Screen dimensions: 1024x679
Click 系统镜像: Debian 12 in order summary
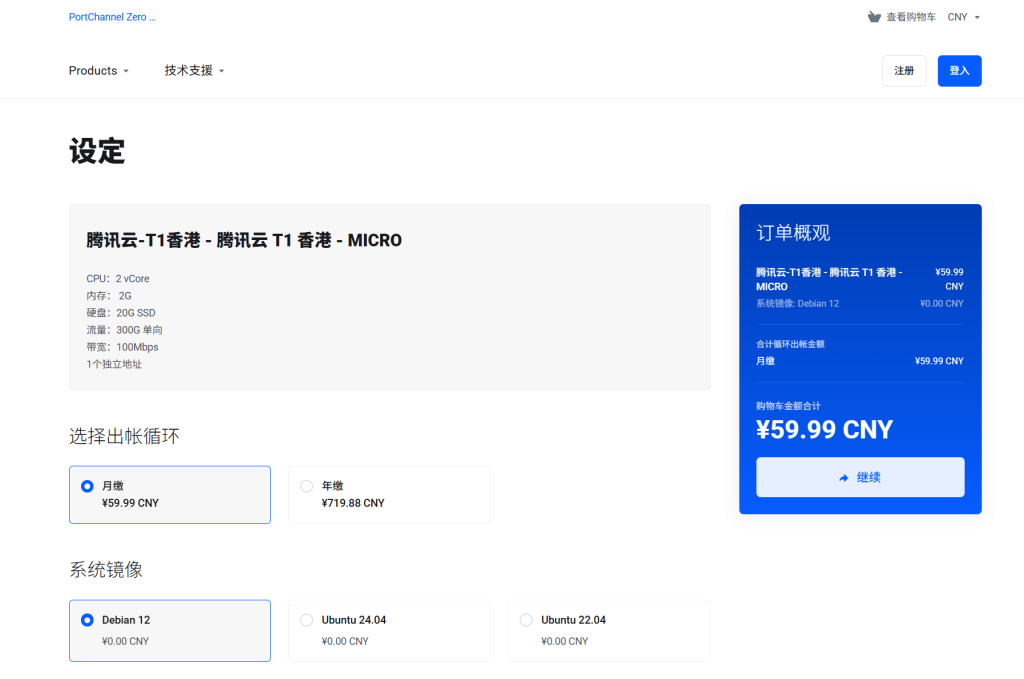tap(797, 304)
